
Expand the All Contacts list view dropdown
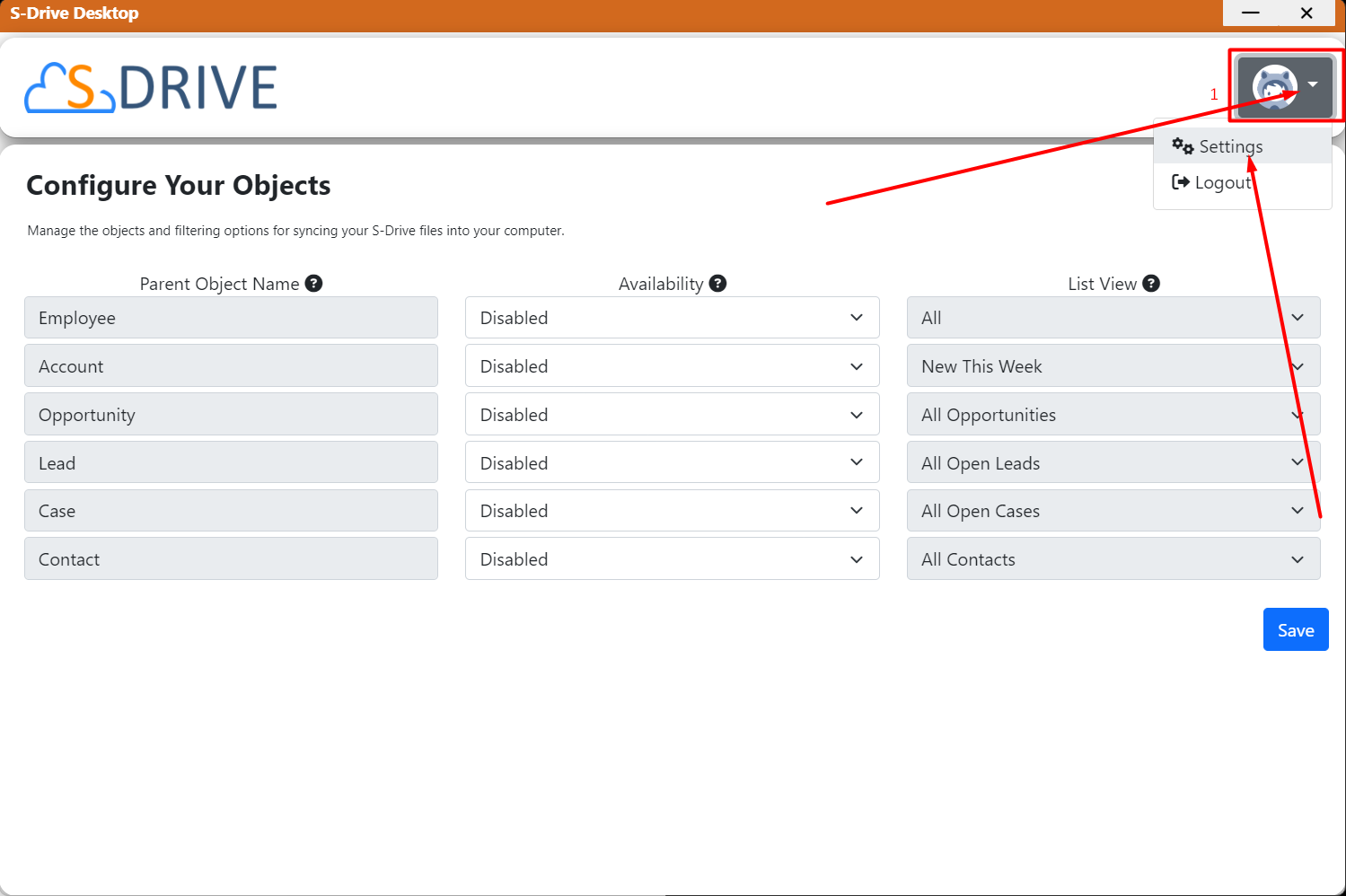click(1113, 559)
